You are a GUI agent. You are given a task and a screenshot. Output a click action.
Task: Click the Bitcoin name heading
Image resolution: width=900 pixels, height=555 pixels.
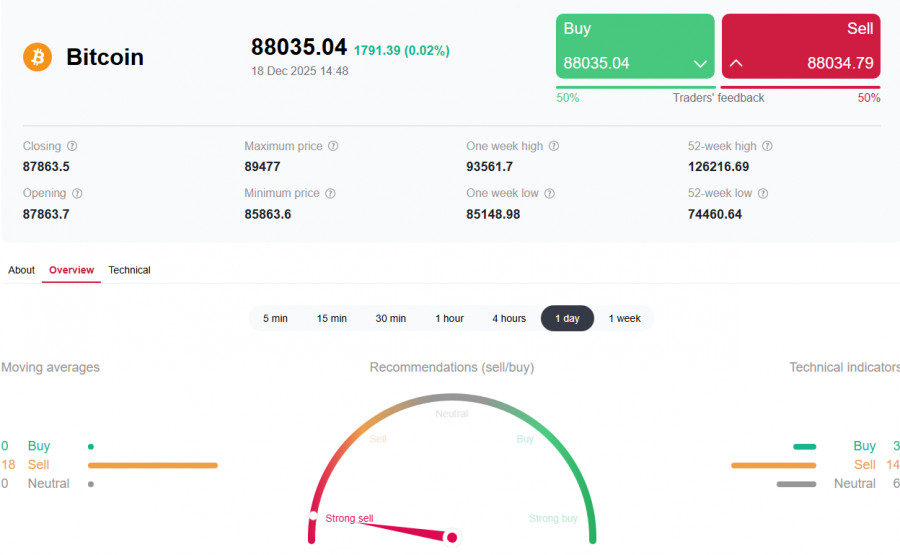[x=105, y=57]
